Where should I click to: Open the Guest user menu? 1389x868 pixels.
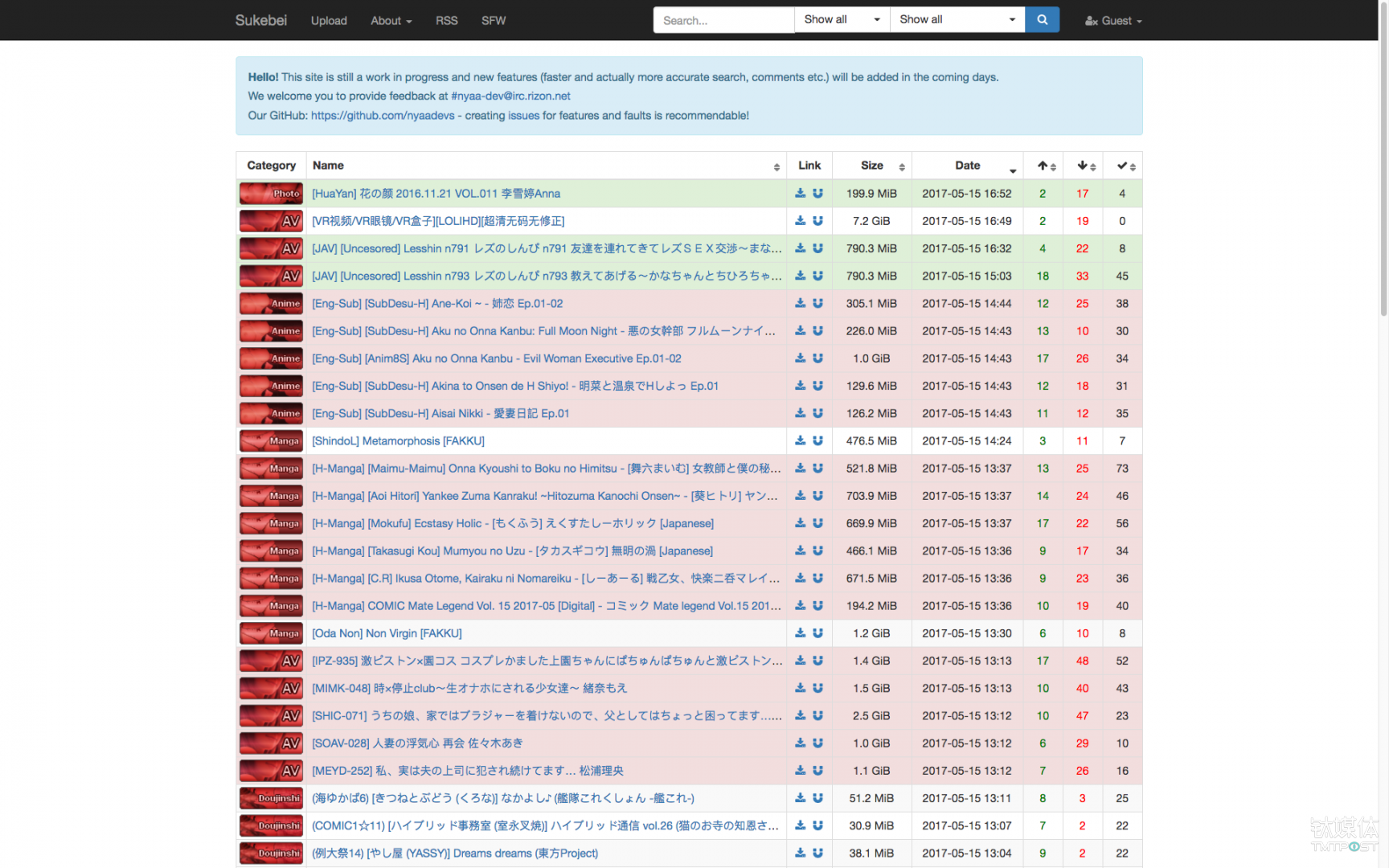[x=1113, y=21]
